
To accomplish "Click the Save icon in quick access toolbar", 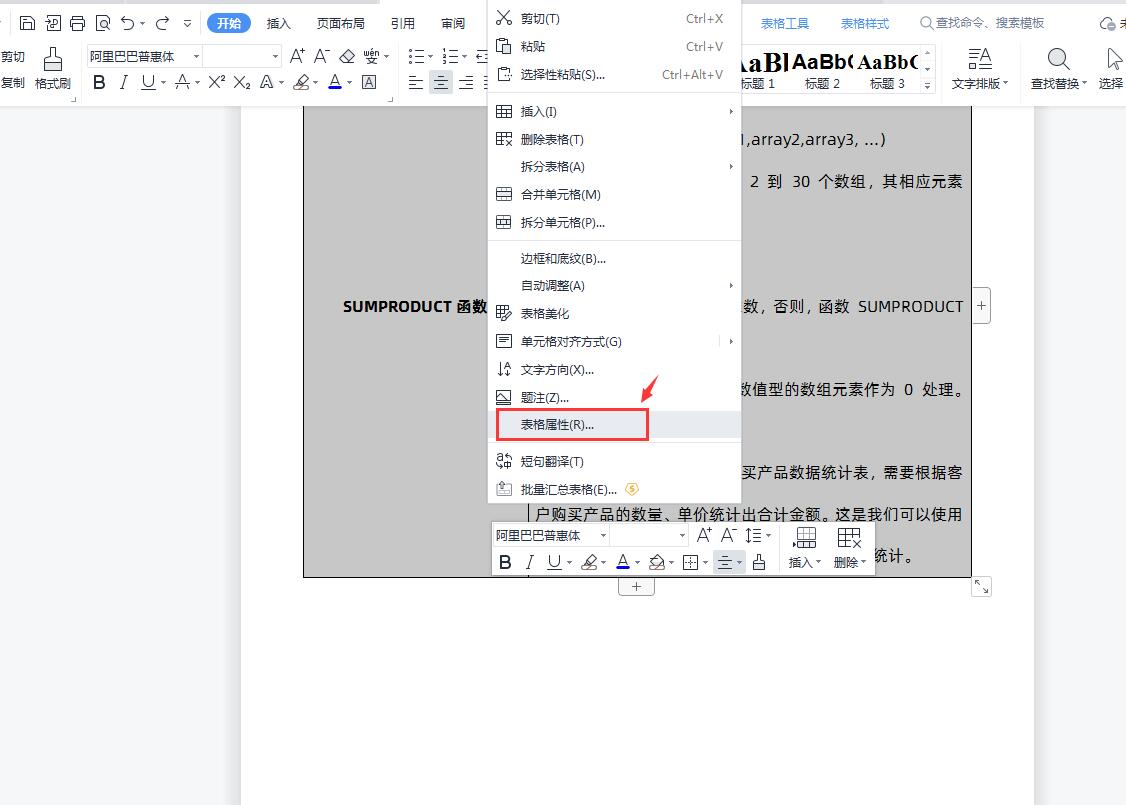I will [27, 23].
